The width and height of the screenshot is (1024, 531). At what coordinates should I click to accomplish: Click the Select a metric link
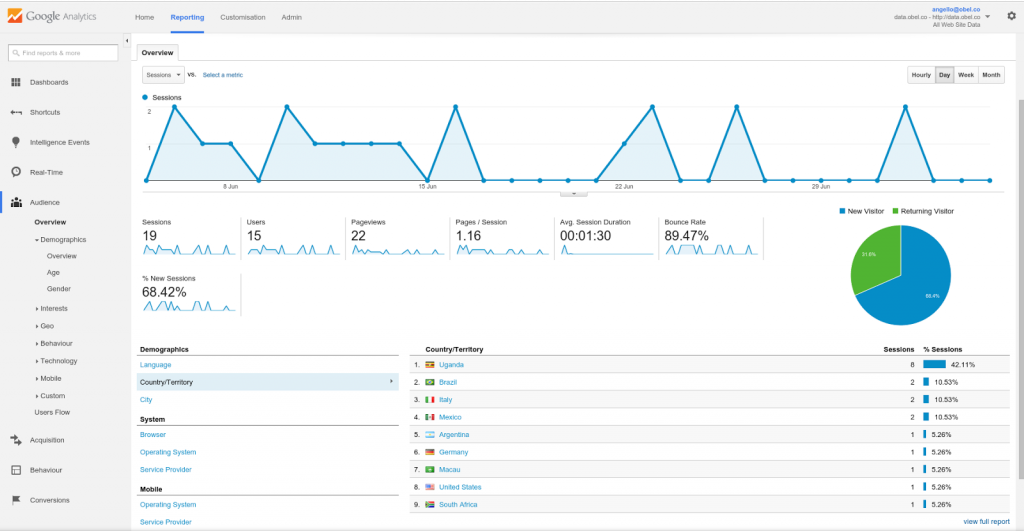coord(223,75)
